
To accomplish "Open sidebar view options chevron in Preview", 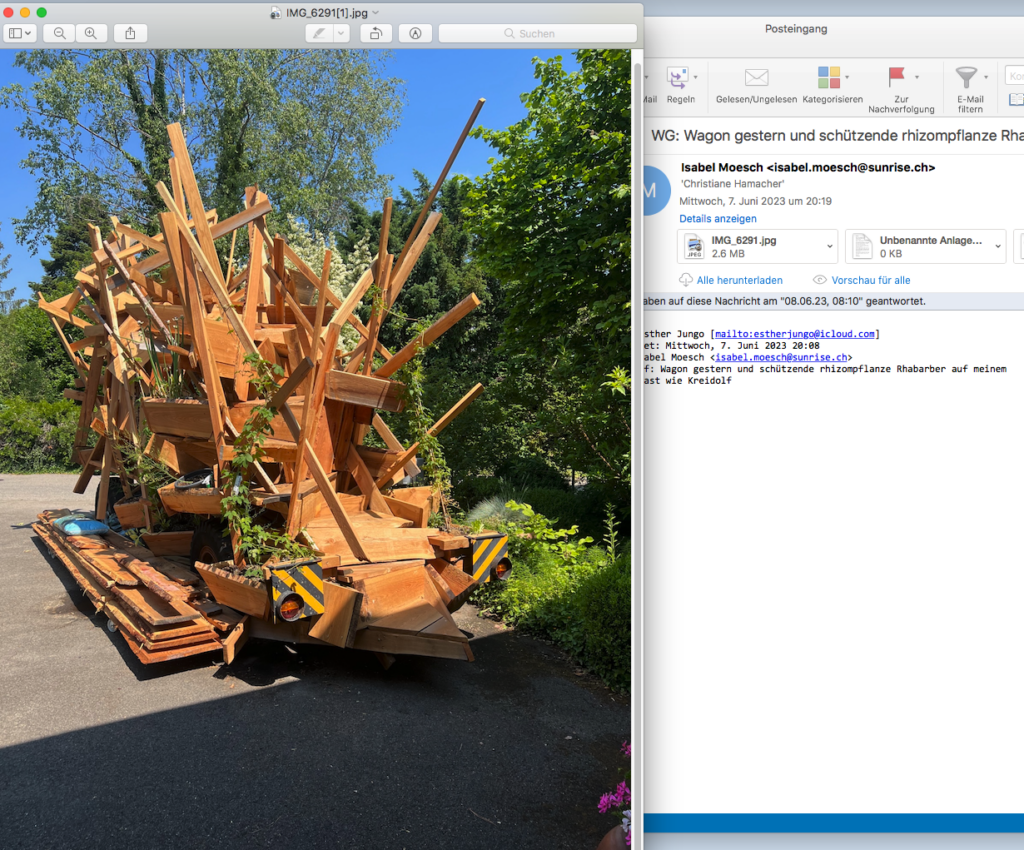I will (28, 33).
